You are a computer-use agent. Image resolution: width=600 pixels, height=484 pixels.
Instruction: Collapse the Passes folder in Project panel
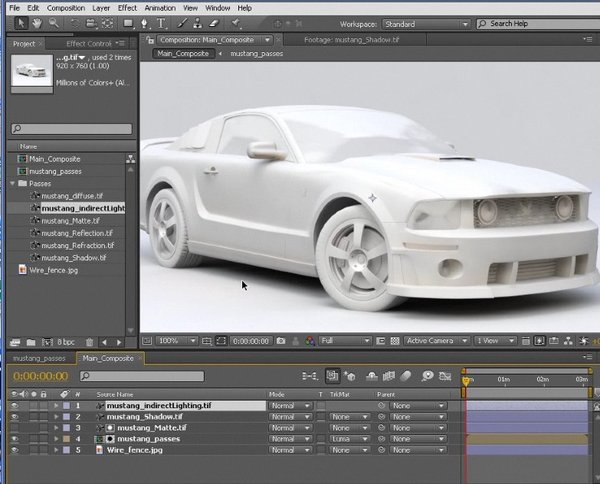point(12,184)
